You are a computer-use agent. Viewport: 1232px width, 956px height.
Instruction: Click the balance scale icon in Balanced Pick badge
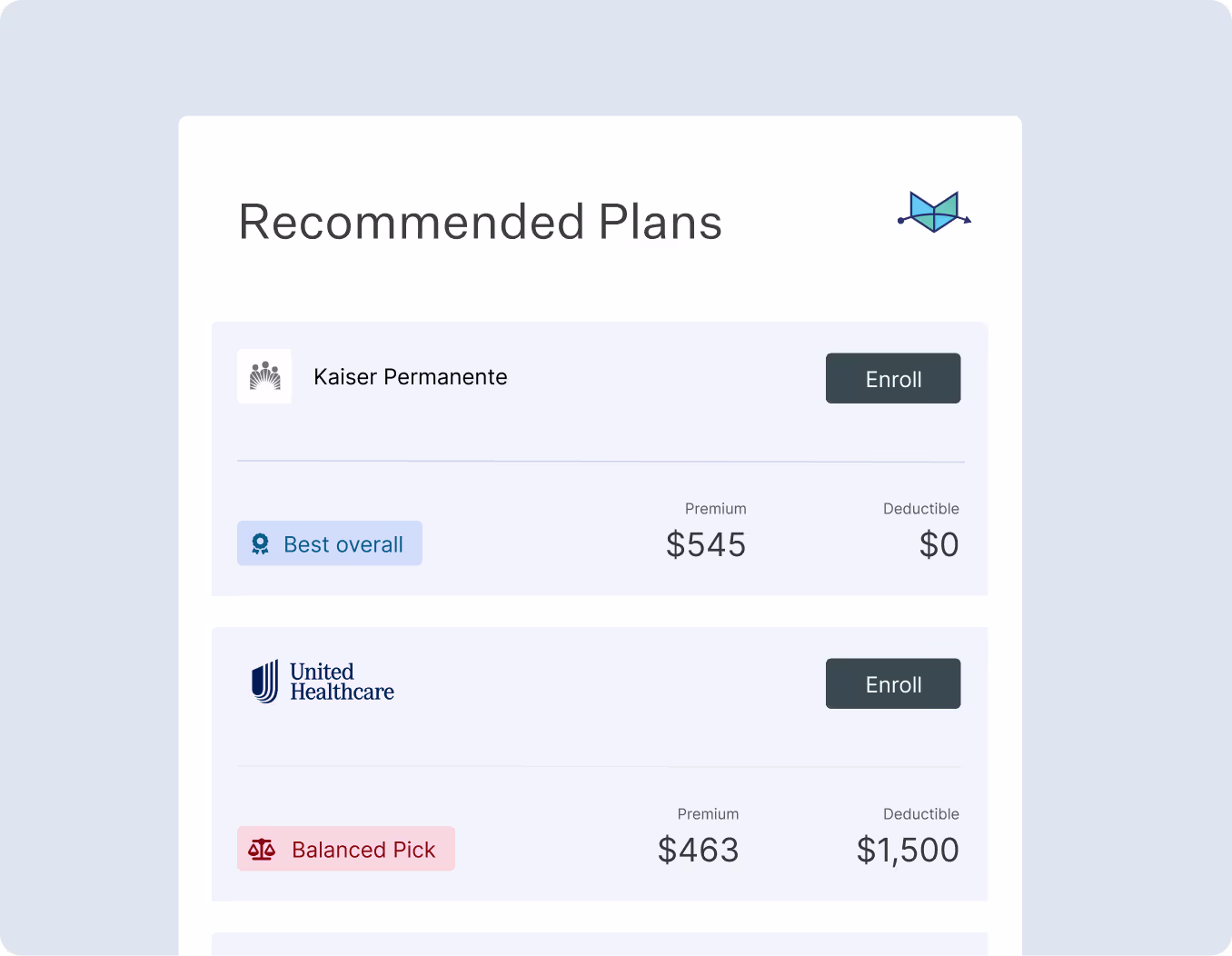pyautogui.click(x=262, y=848)
